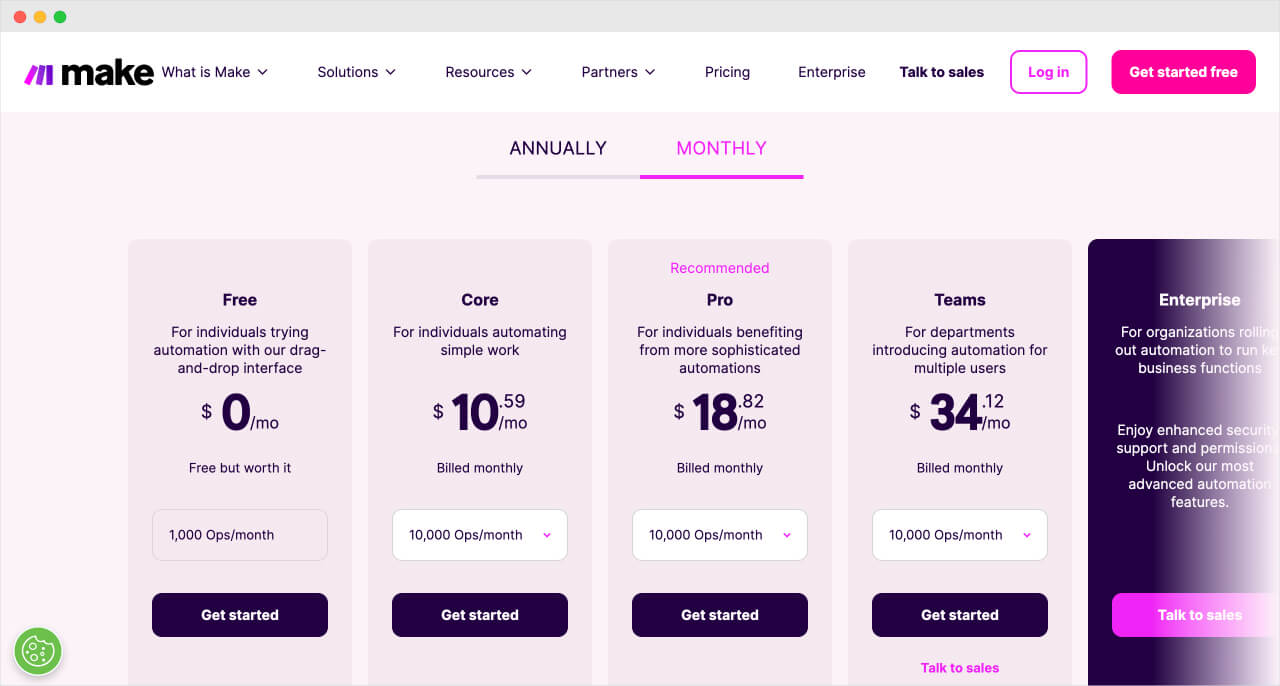The height and width of the screenshot is (686, 1280).
Task: Open the Pro plan Ops/month selector
Action: click(x=719, y=535)
